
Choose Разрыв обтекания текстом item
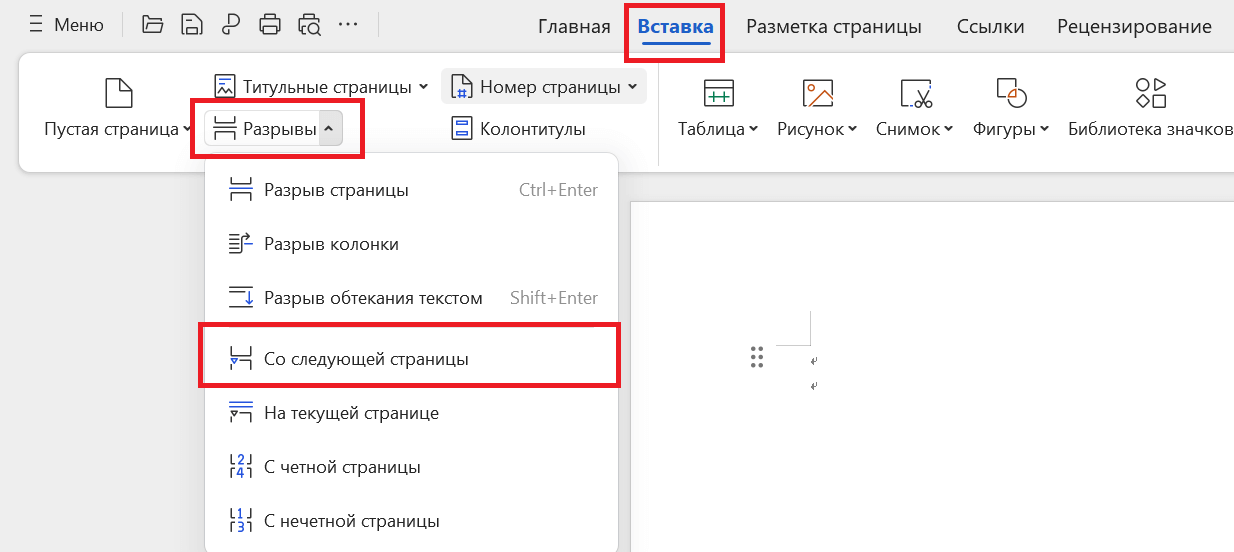[x=411, y=298]
